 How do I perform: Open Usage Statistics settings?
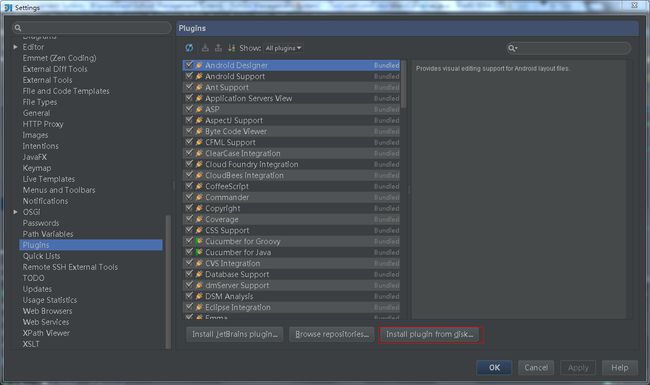[50, 300]
